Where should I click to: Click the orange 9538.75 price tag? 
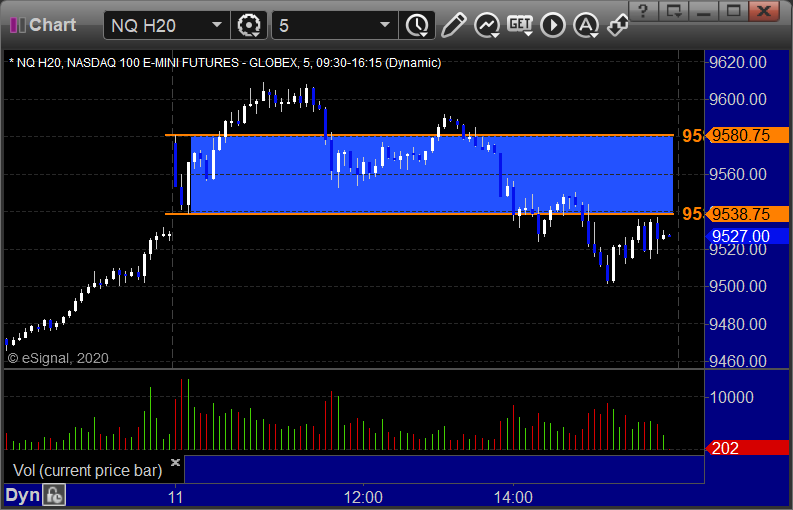[x=746, y=214]
